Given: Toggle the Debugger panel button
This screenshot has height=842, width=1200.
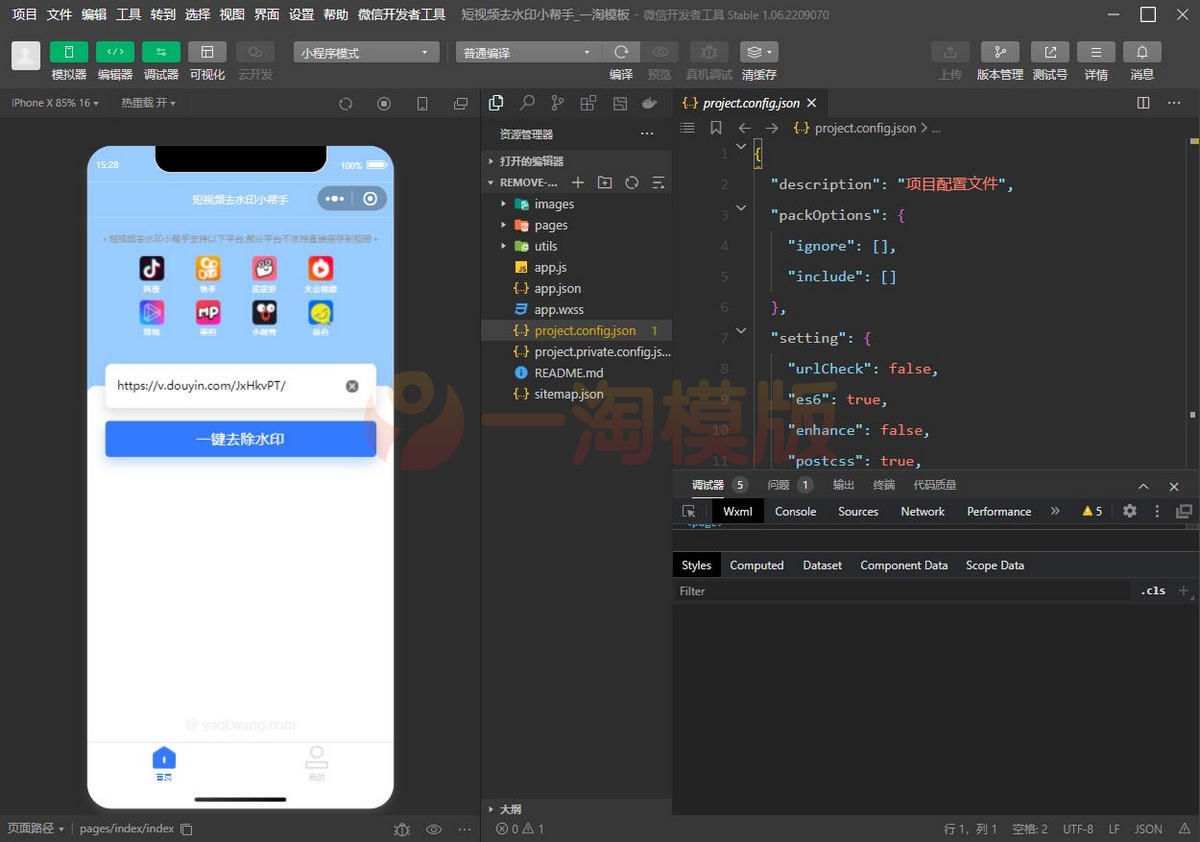Looking at the screenshot, I should pyautogui.click(x=161, y=52).
